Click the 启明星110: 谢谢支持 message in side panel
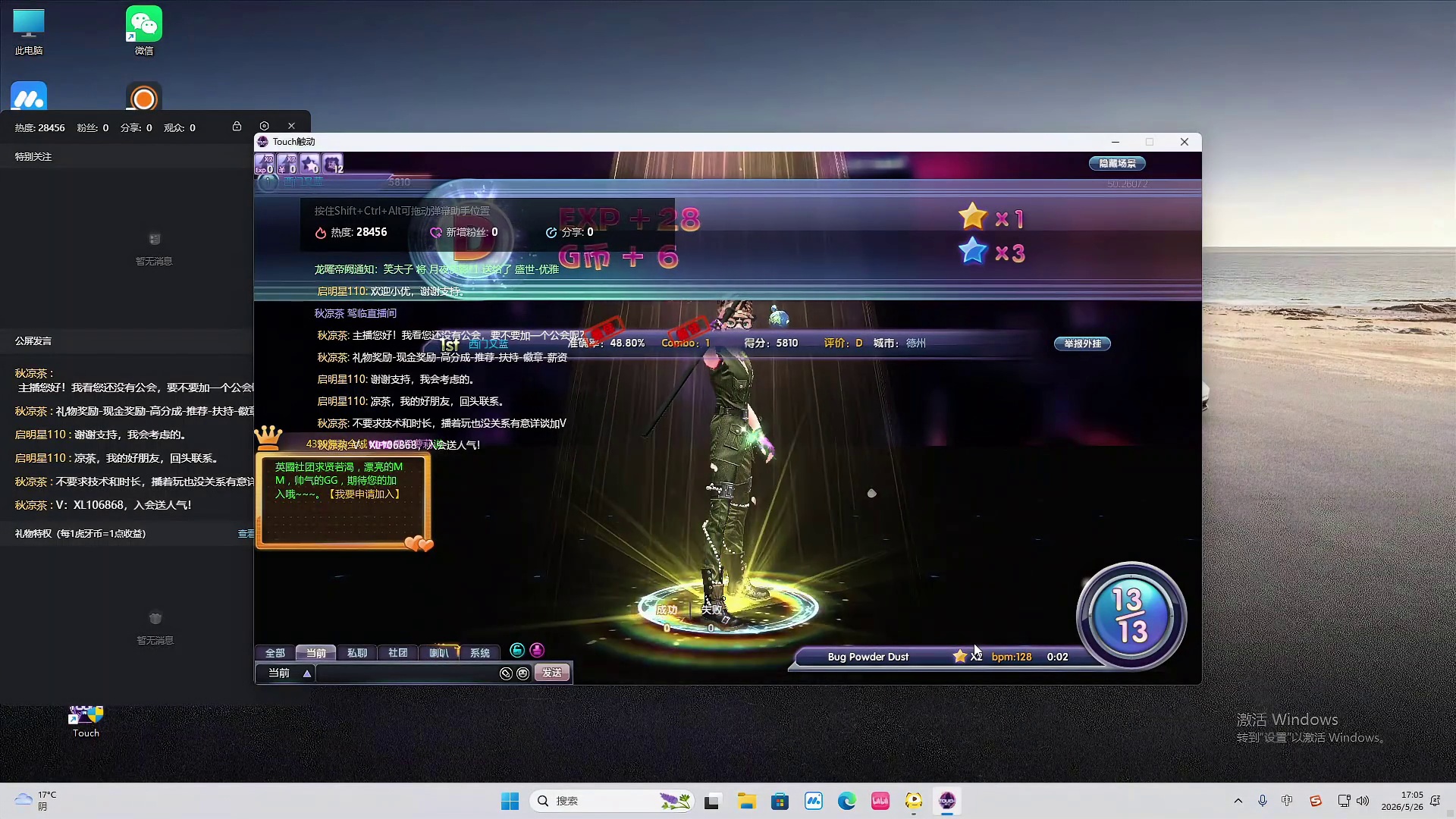 pos(101,435)
